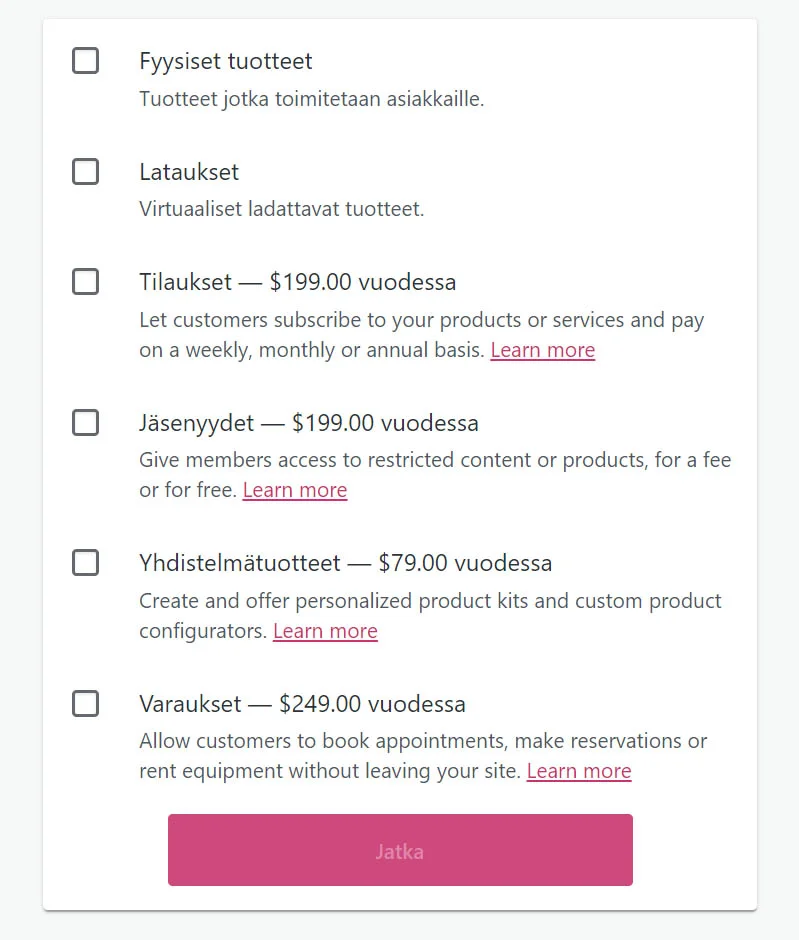Viewport: 799px width, 940px height.
Task: Check the Tilaukset subscription checkbox
Action: click(86, 282)
